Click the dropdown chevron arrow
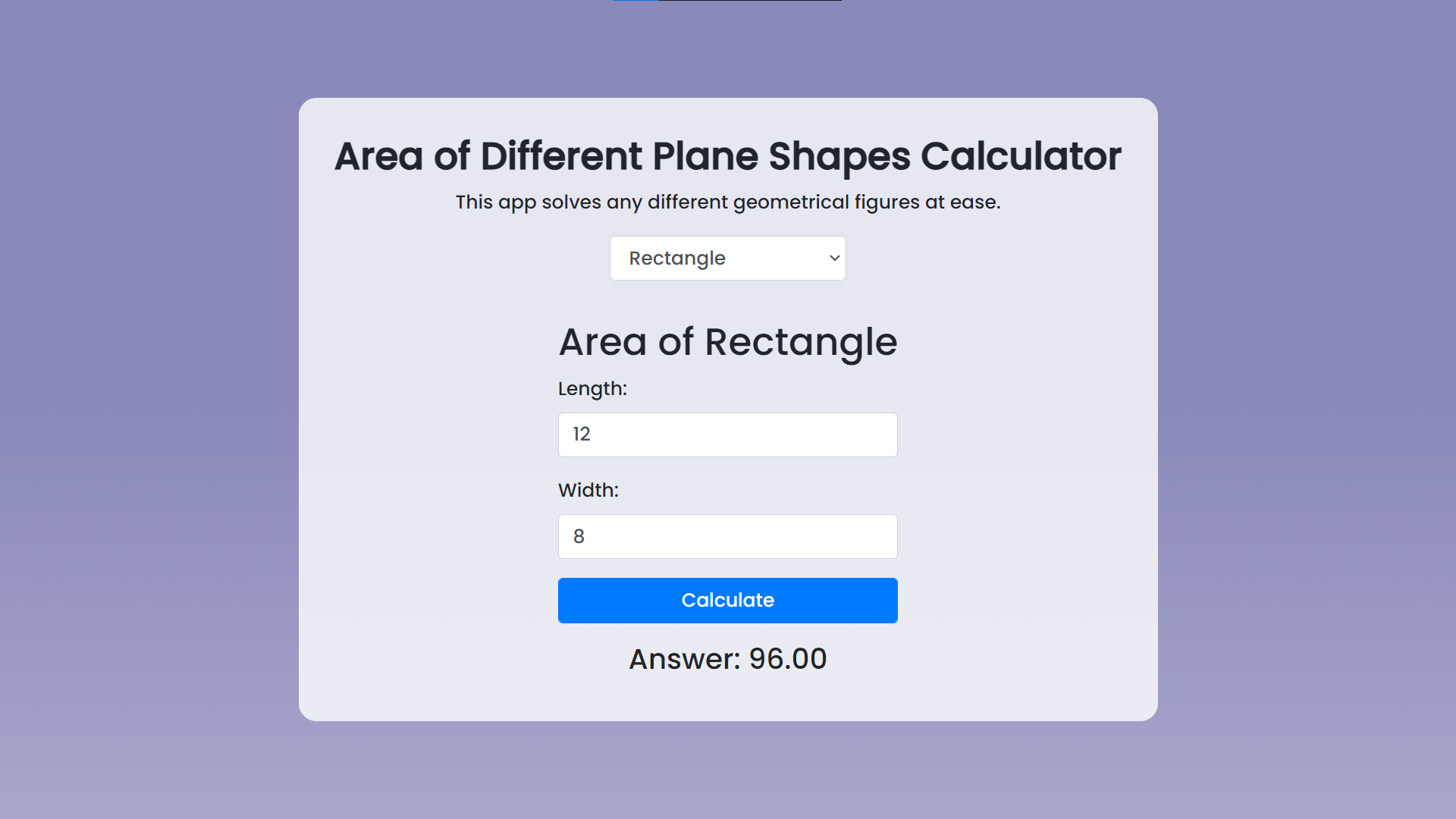1456x819 pixels. [834, 259]
